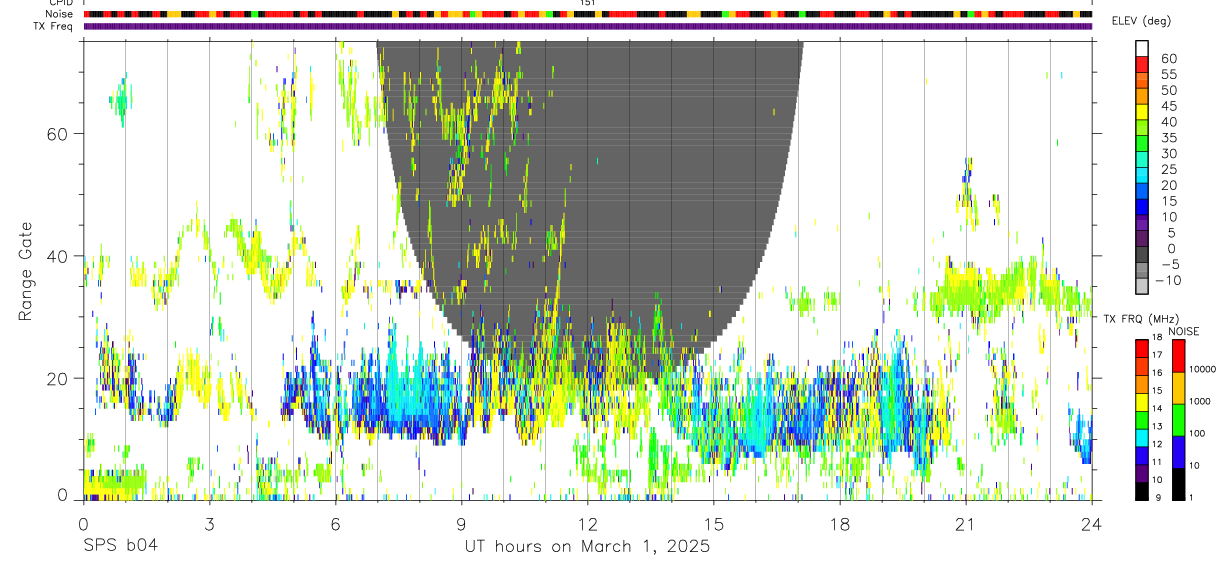Click the x-axis tick label '18'
The width and height of the screenshot is (1228, 567).
pyautogui.click(x=840, y=523)
